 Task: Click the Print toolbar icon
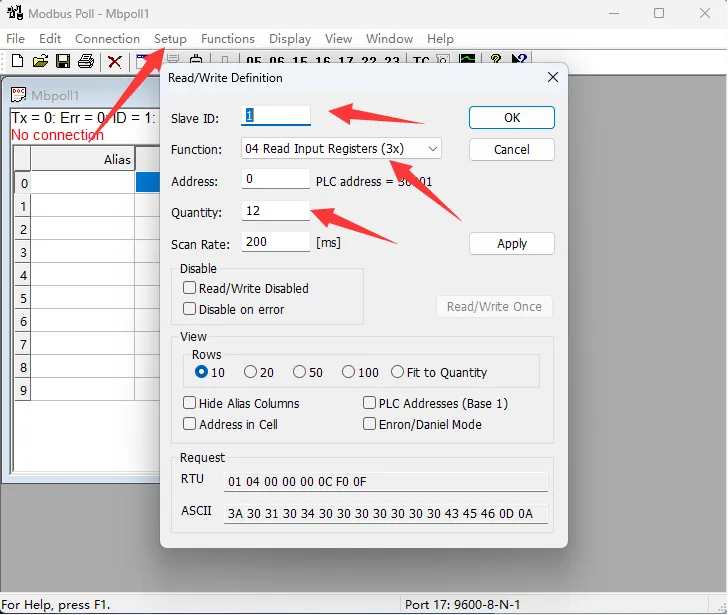[x=86, y=61]
